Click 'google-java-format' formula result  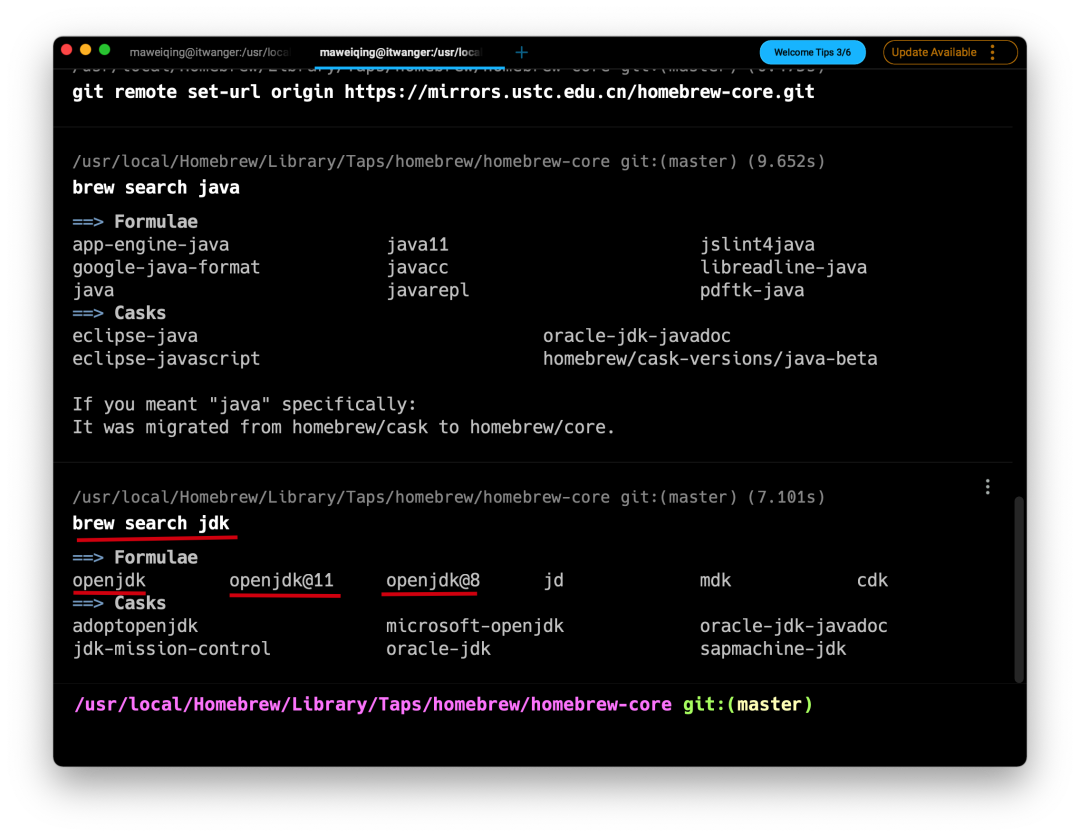coord(166,267)
